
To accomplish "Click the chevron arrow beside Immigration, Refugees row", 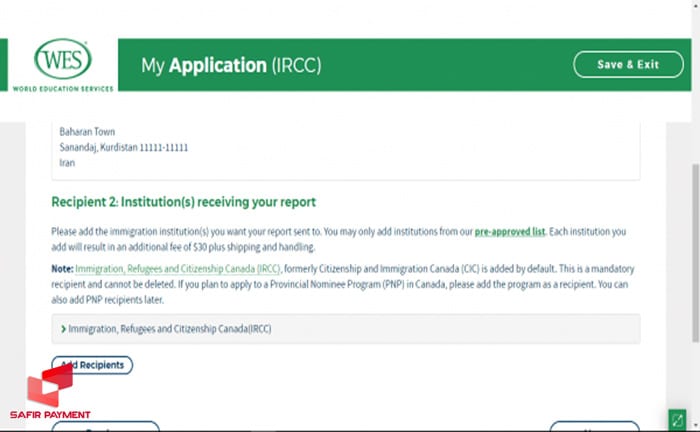I will tap(64, 329).
